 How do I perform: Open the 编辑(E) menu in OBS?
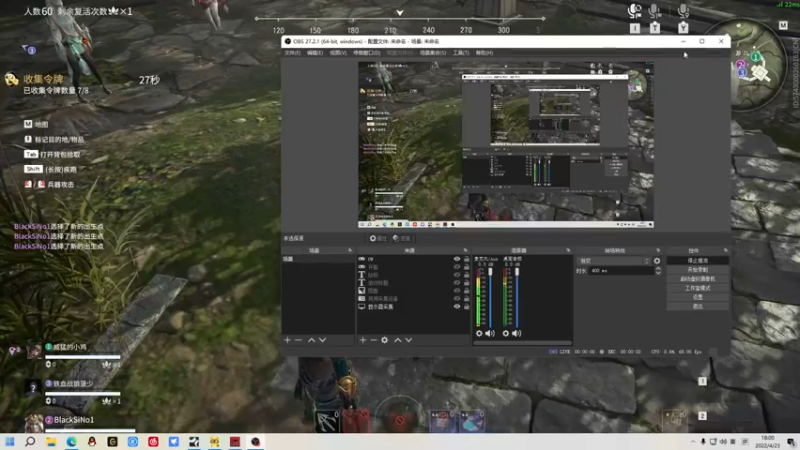tap(315, 53)
